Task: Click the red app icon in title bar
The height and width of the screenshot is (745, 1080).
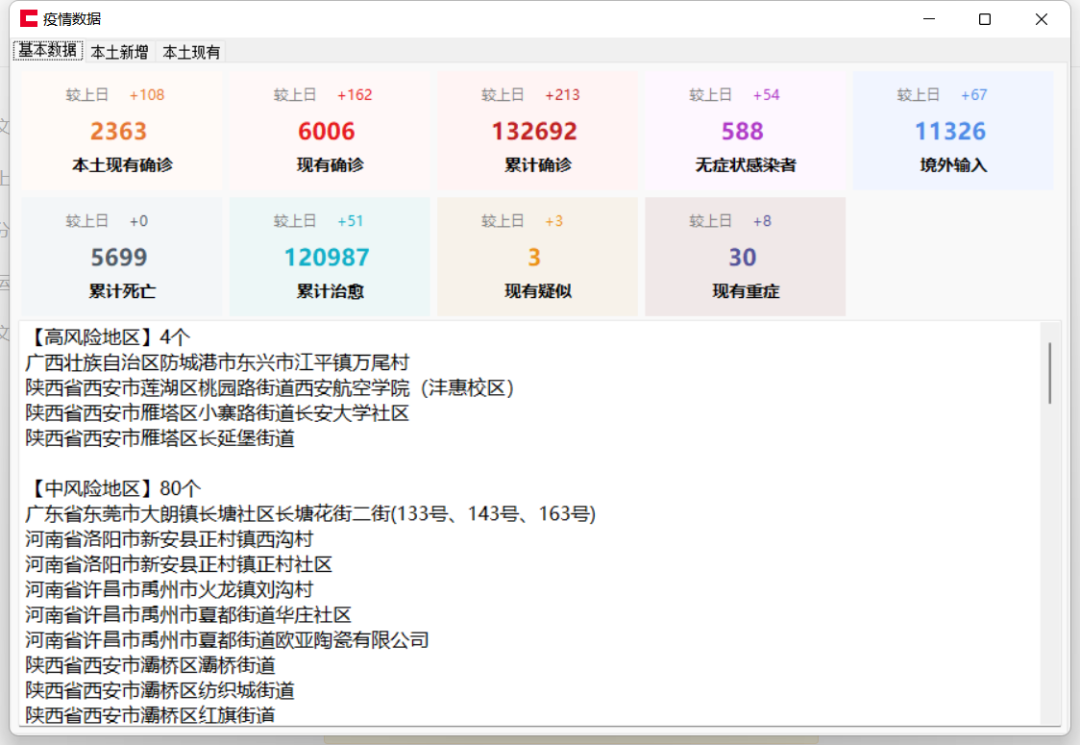Action: tap(29, 19)
